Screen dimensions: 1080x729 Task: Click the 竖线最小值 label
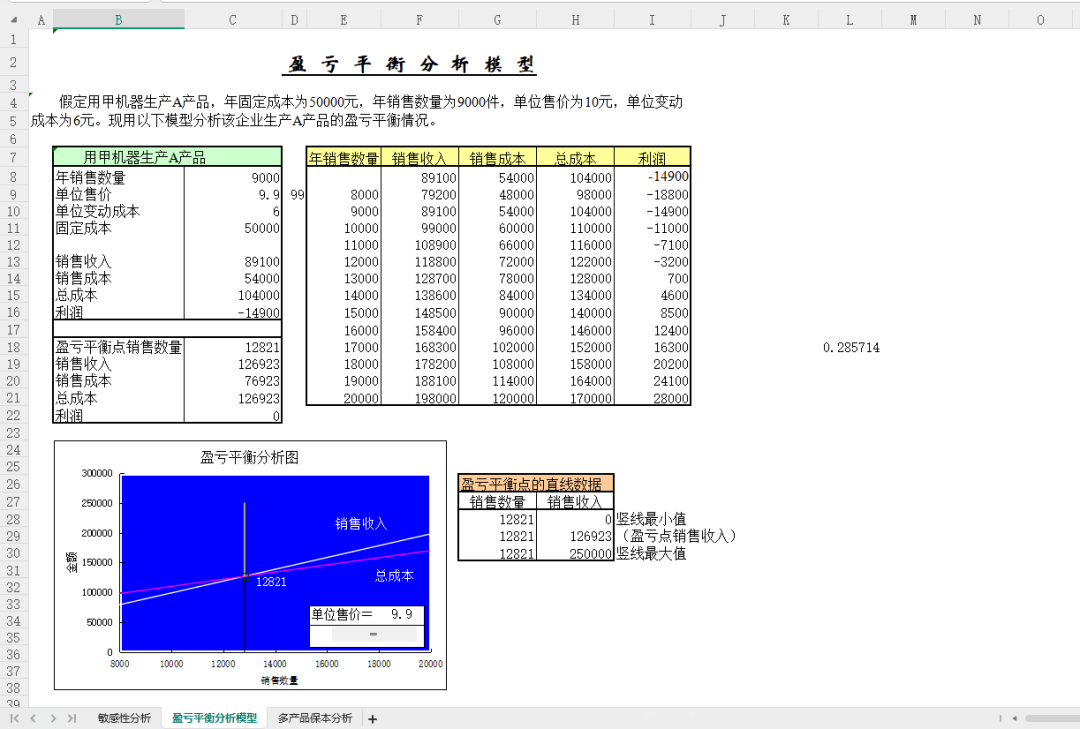click(651, 519)
